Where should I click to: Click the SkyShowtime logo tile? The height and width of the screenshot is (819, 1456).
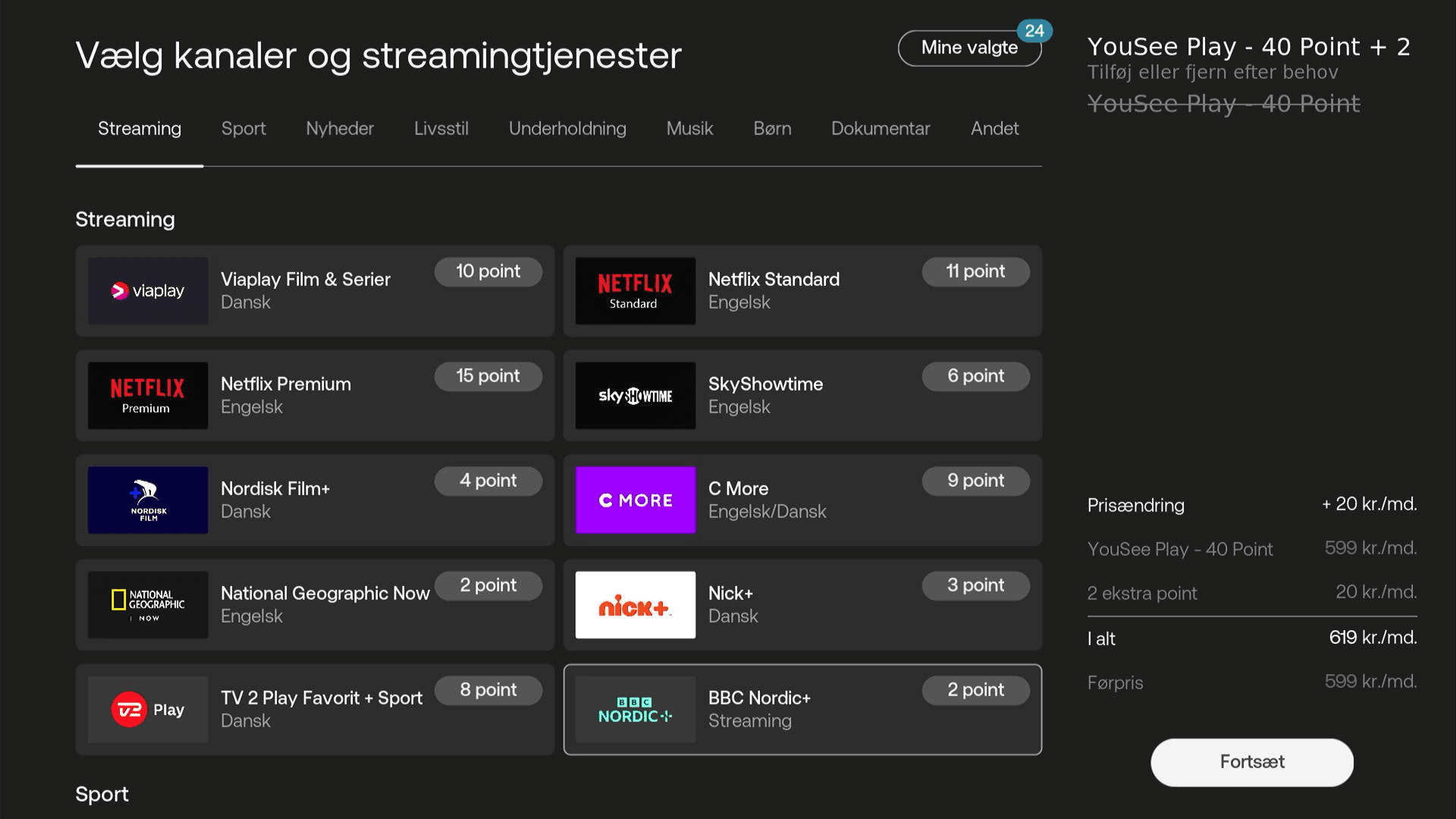click(635, 396)
